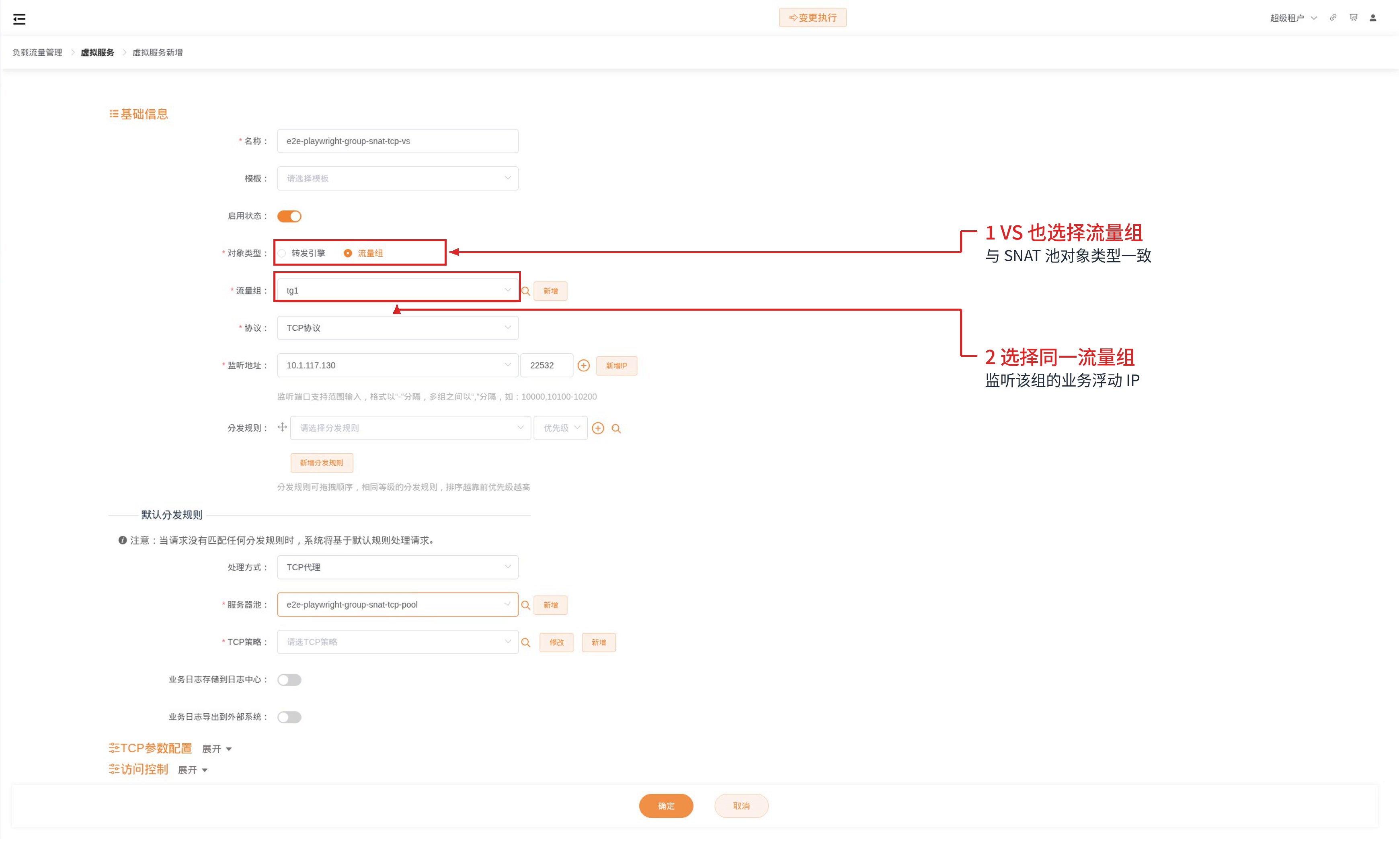Expand TCP参数配置 section
This screenshot has height=868, width=1399.
(x=217, y=749)
